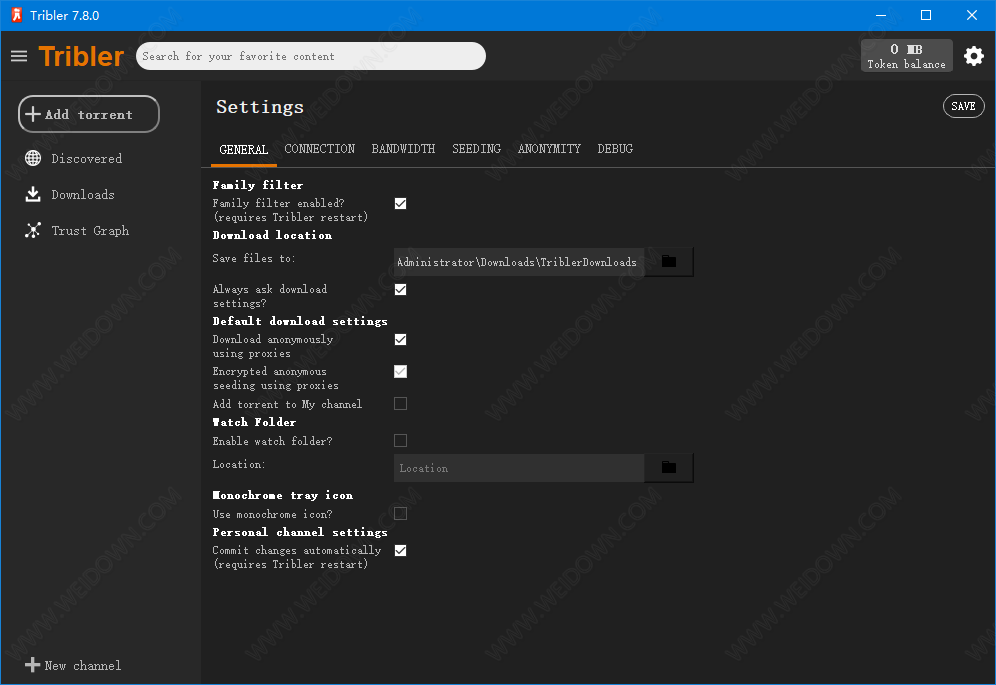Open the Token balance display
This screenshot has height=685, width=996.
[906, 56]
